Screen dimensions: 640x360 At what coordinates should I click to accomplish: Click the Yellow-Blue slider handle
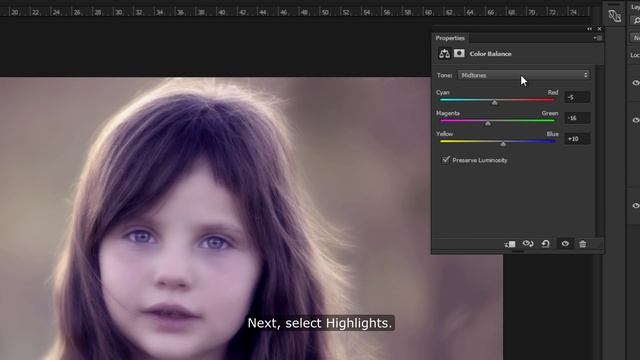503,144
